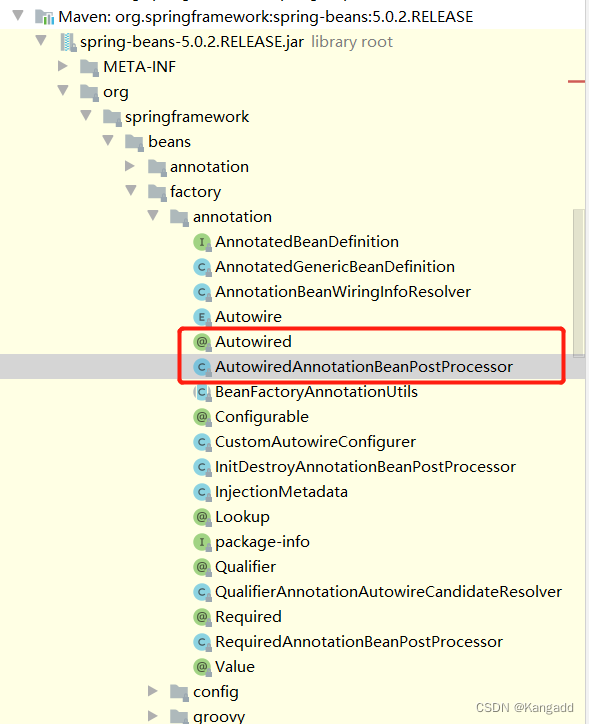Screen dimensions: 589x724
Task: Click the Autowire enum icon
Action: [202, 317]
